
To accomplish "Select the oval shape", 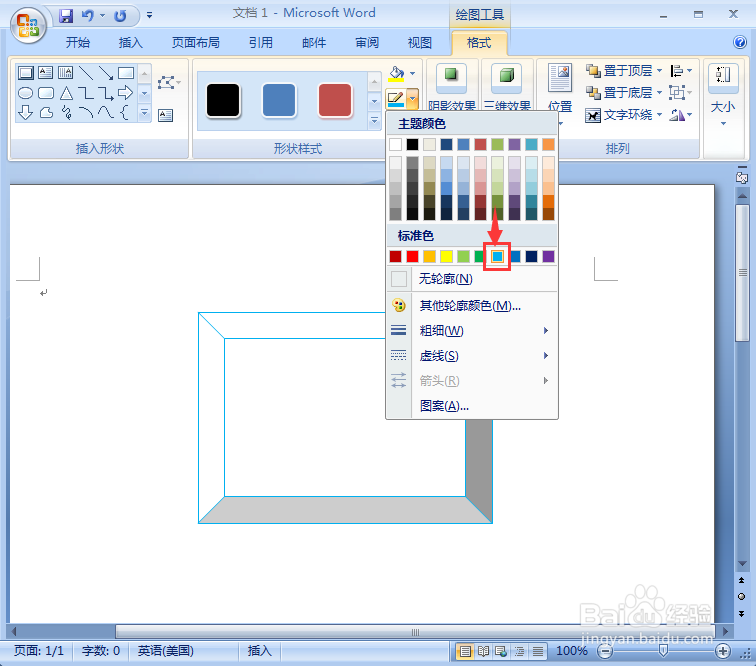I will pyautogui.click(x=26, y=93).
